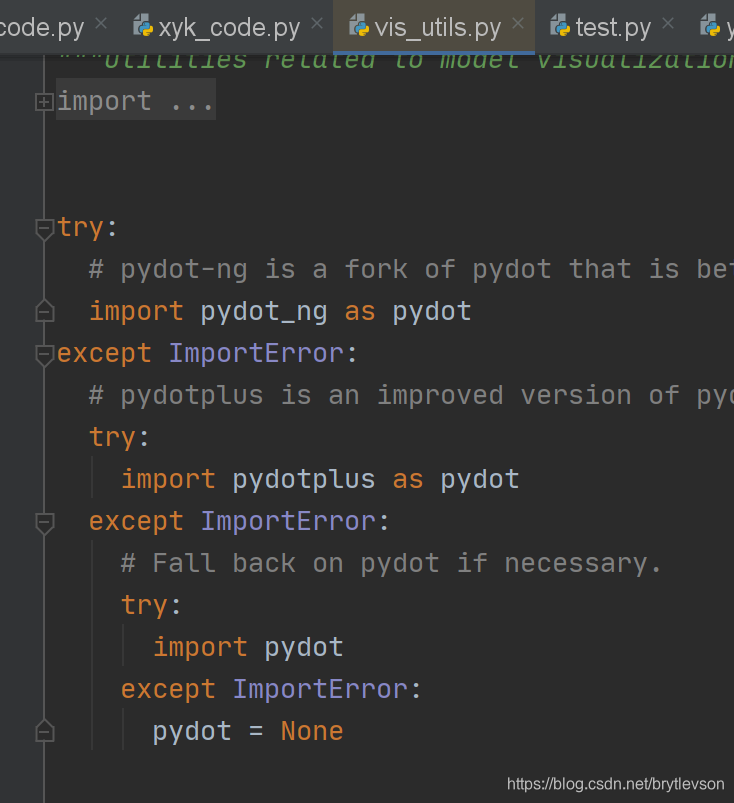The image size is (734, 803).
Task: Click the '# pydotplus is an improved' comment
Action: click(x=411, y=396)
